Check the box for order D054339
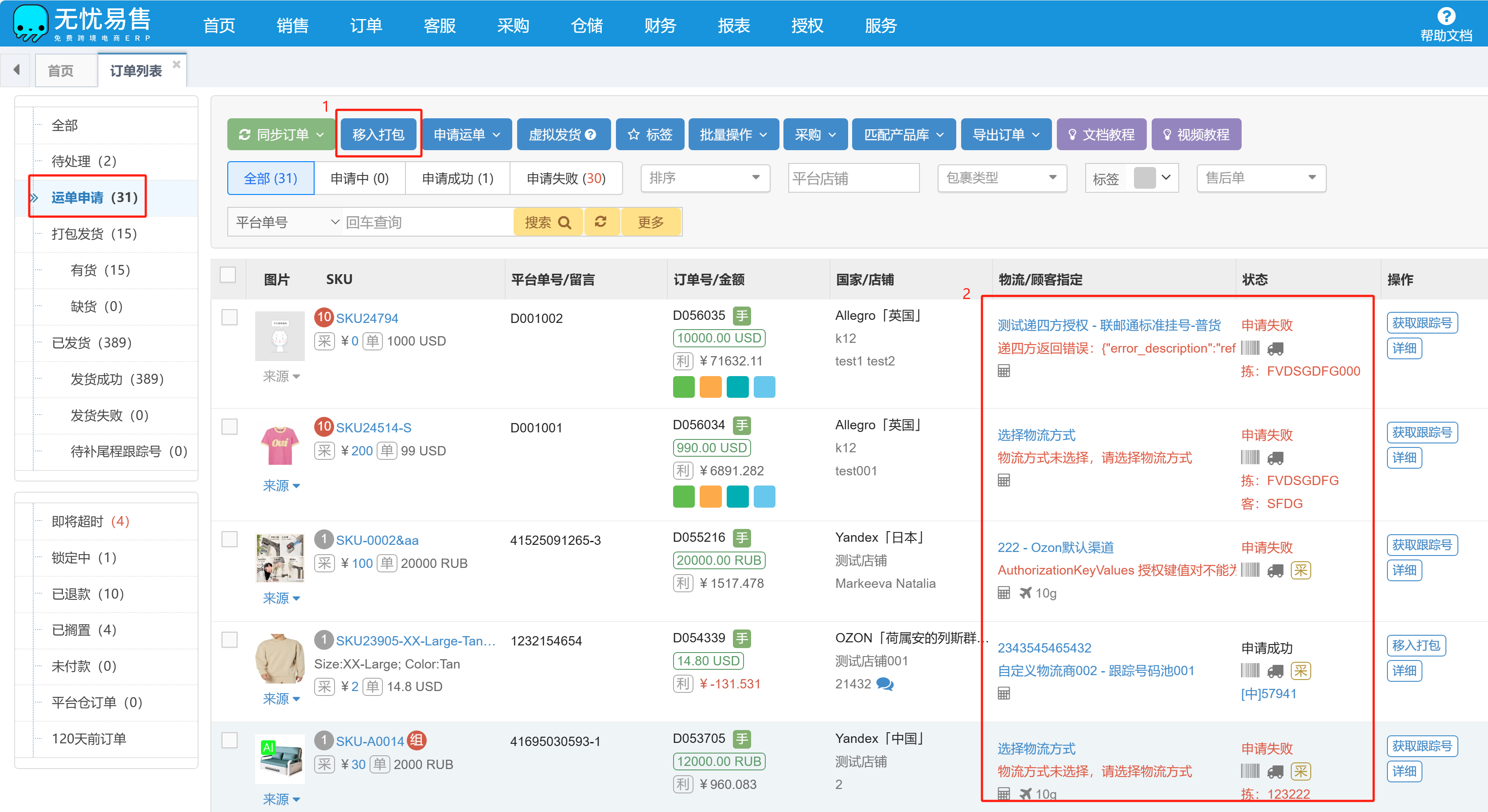 click(x=230, y=640)
